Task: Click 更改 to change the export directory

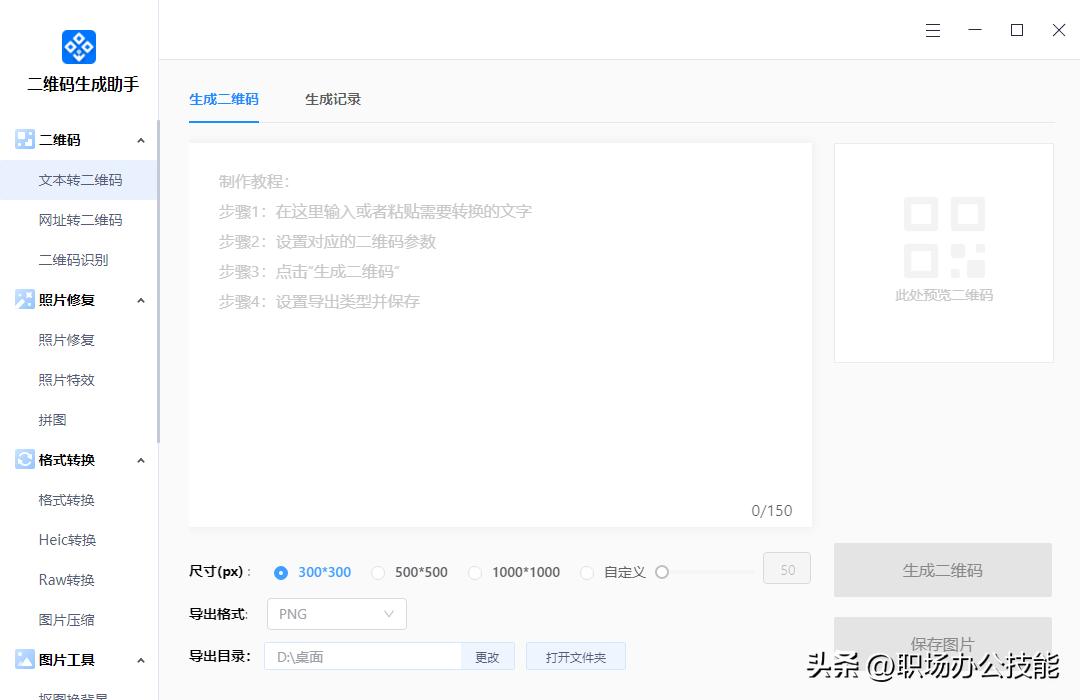Action: point(487,656)
